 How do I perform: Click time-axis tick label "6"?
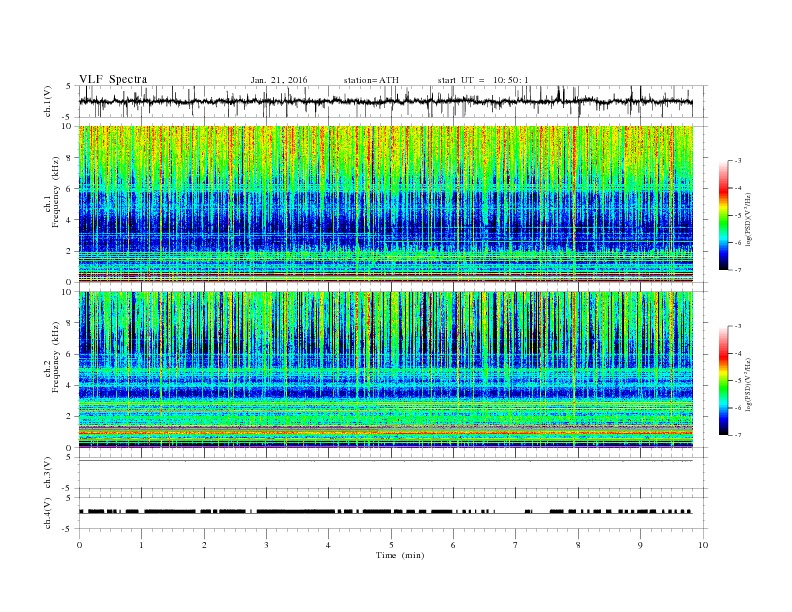[x=453, y=545]
